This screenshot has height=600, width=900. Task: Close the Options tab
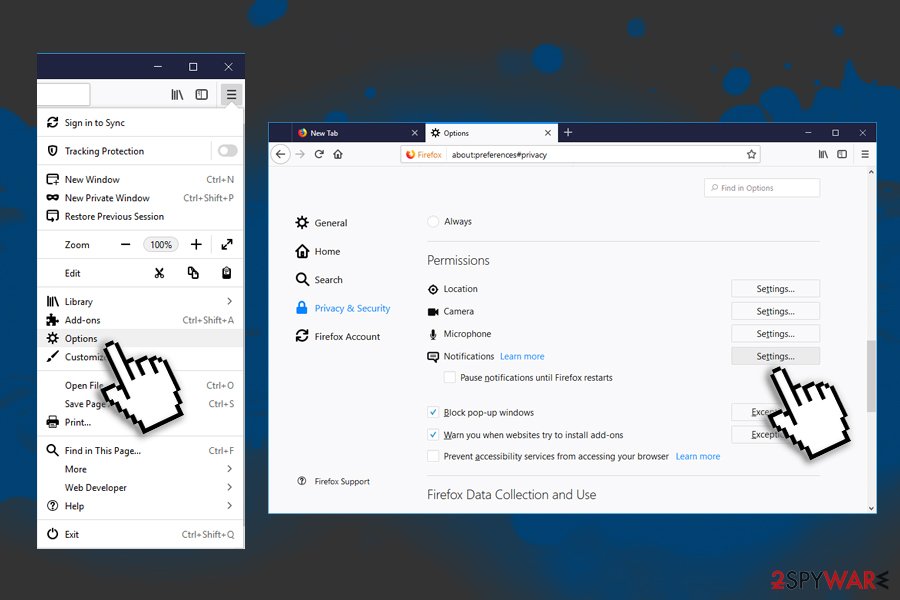(548, 133)
